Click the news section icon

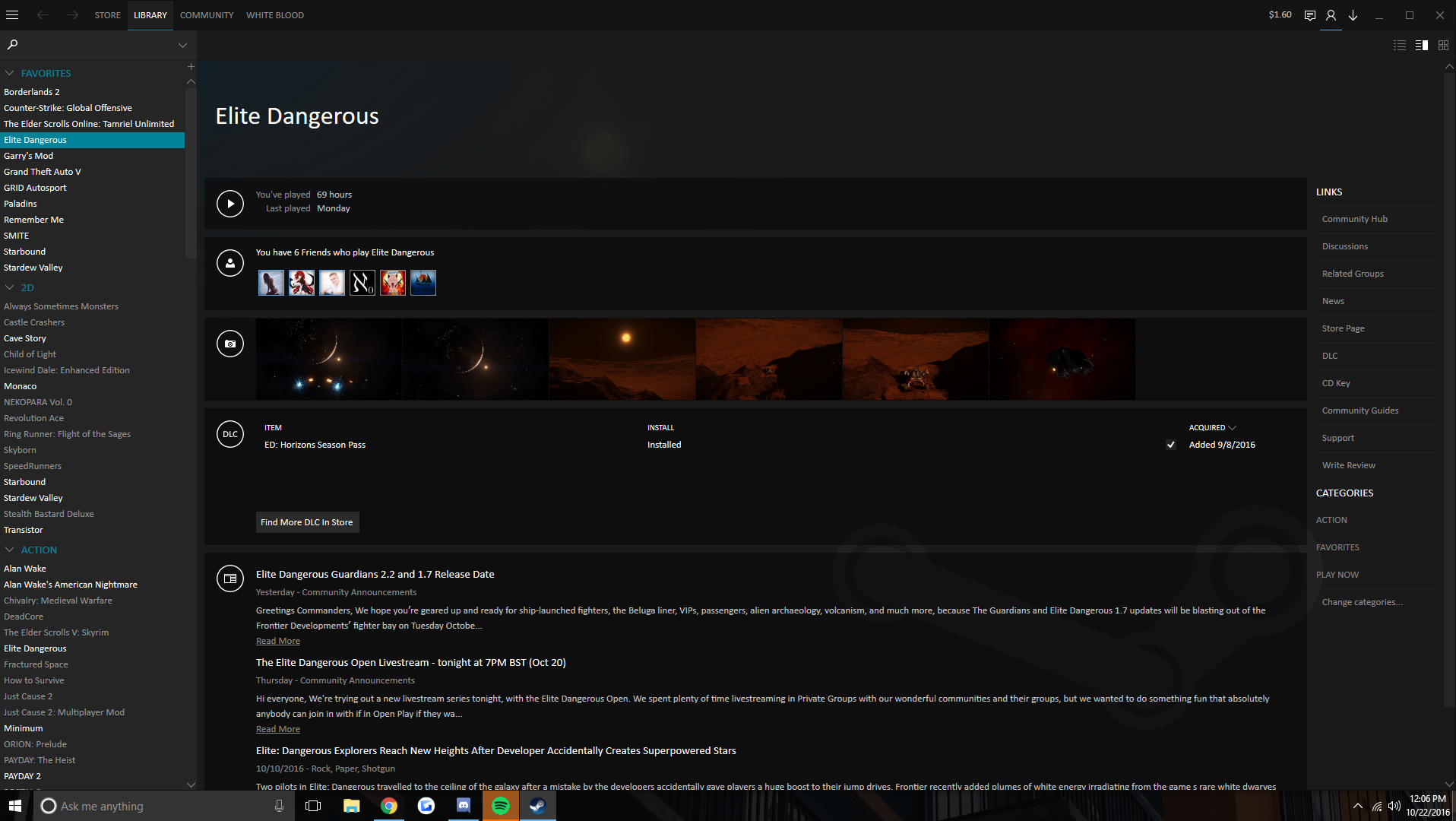[x=230, y=579]
